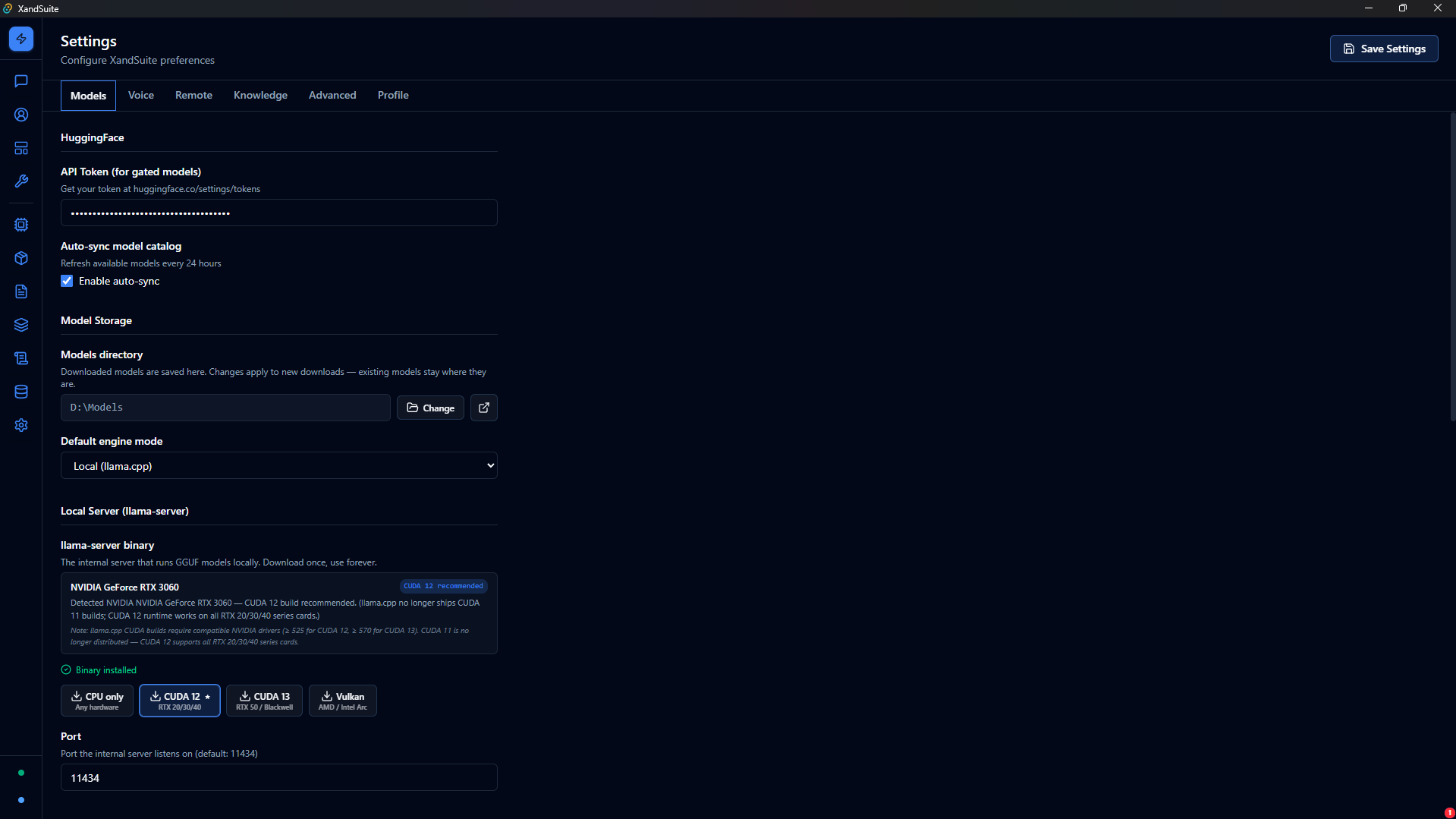Select the CPU only binary option

point(96,700)
